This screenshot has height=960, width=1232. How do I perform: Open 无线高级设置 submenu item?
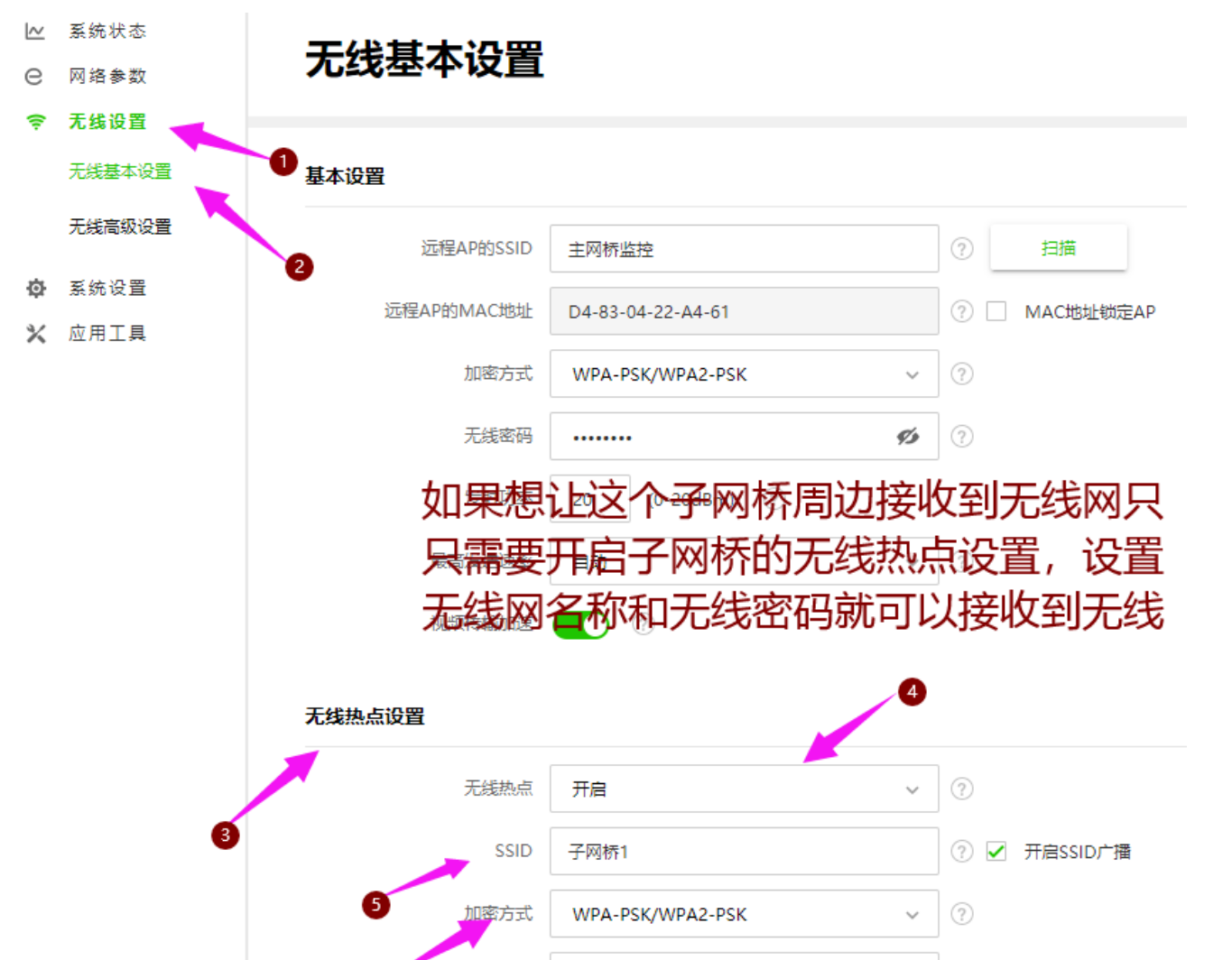pos(120,227)
